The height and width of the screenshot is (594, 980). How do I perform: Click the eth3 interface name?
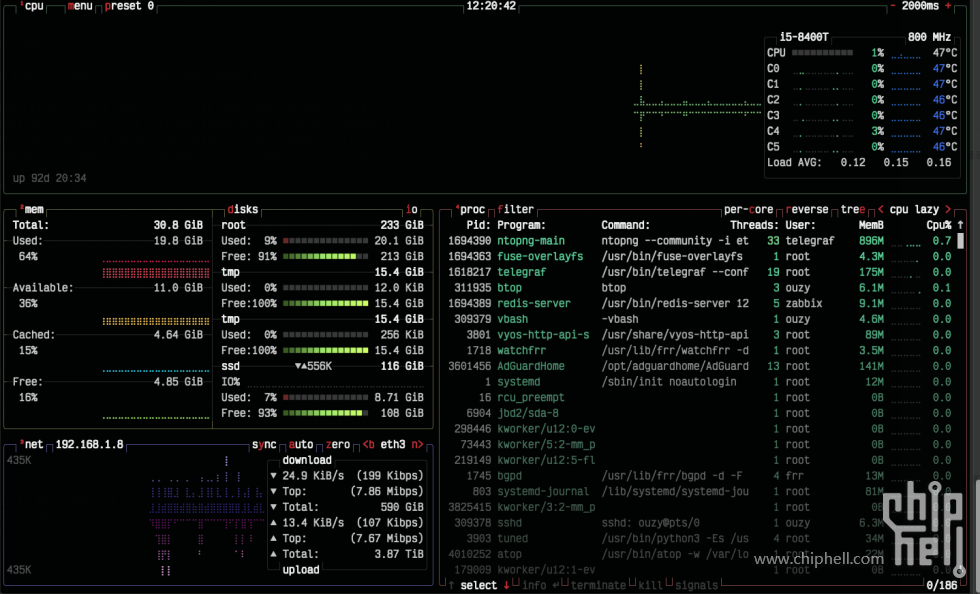click(x=392, y=445)
